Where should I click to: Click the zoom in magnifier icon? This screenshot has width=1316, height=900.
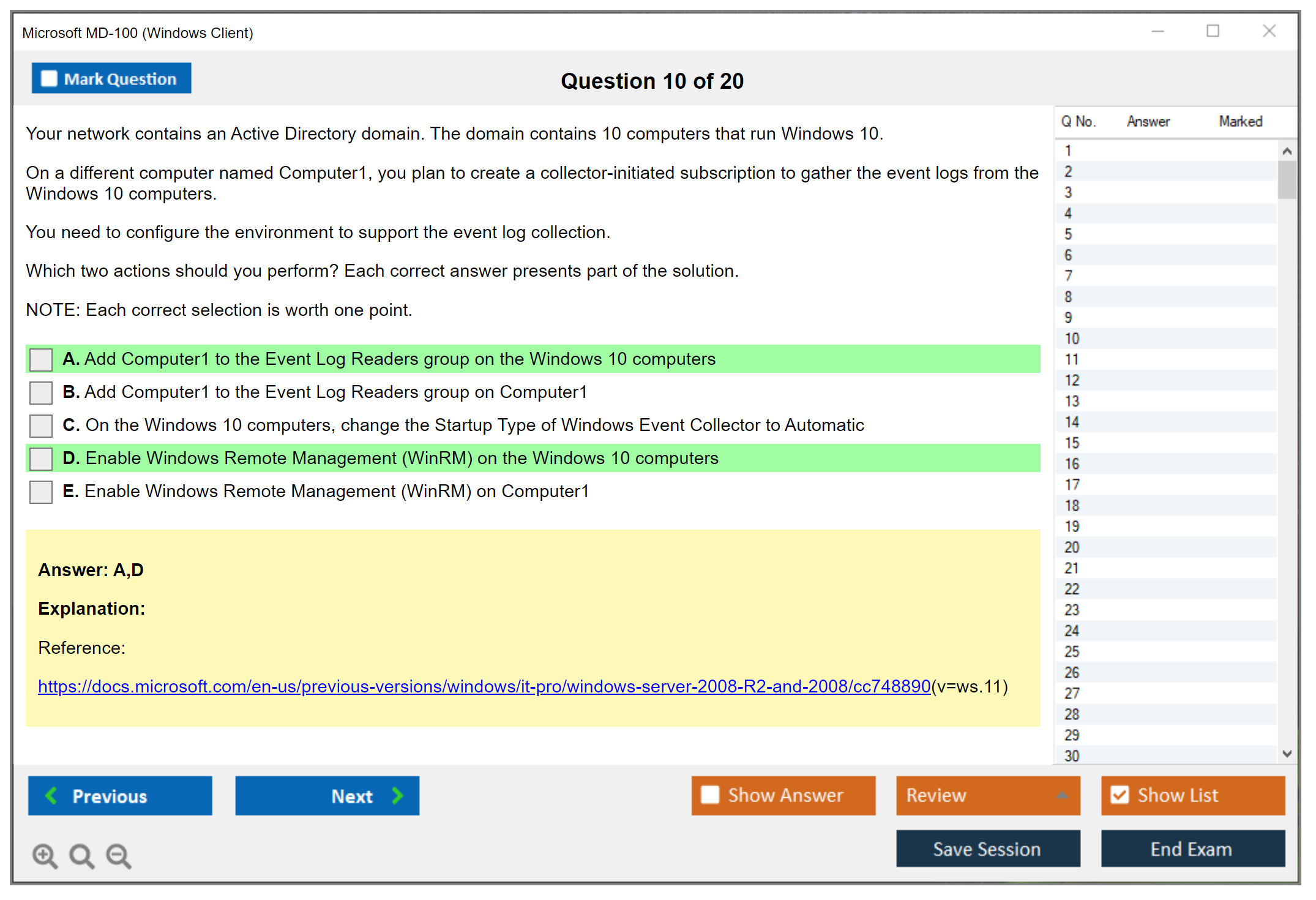click(45, 855)
